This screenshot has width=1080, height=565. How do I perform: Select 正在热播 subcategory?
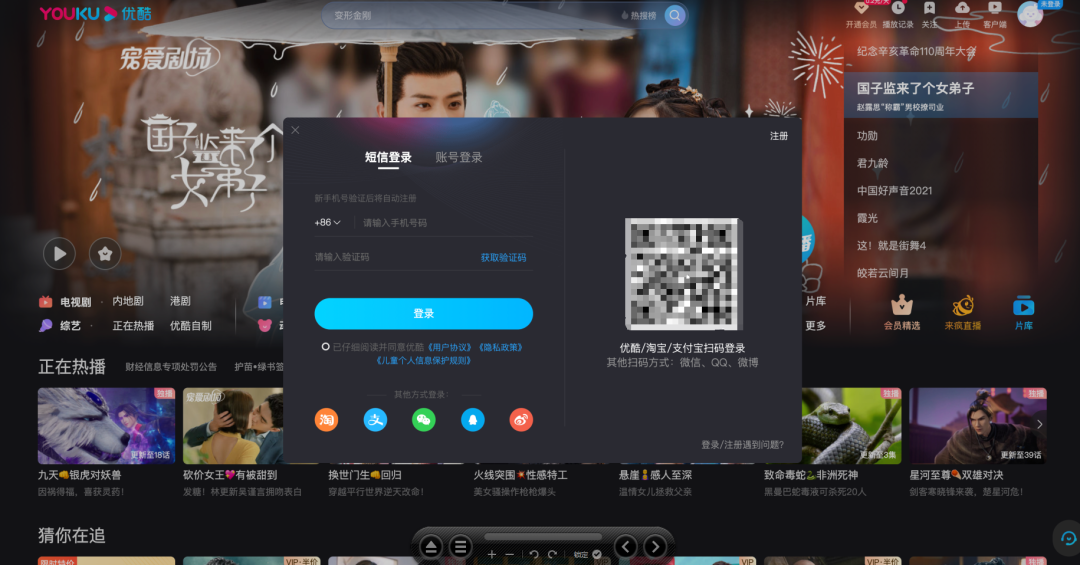point(133,325)
